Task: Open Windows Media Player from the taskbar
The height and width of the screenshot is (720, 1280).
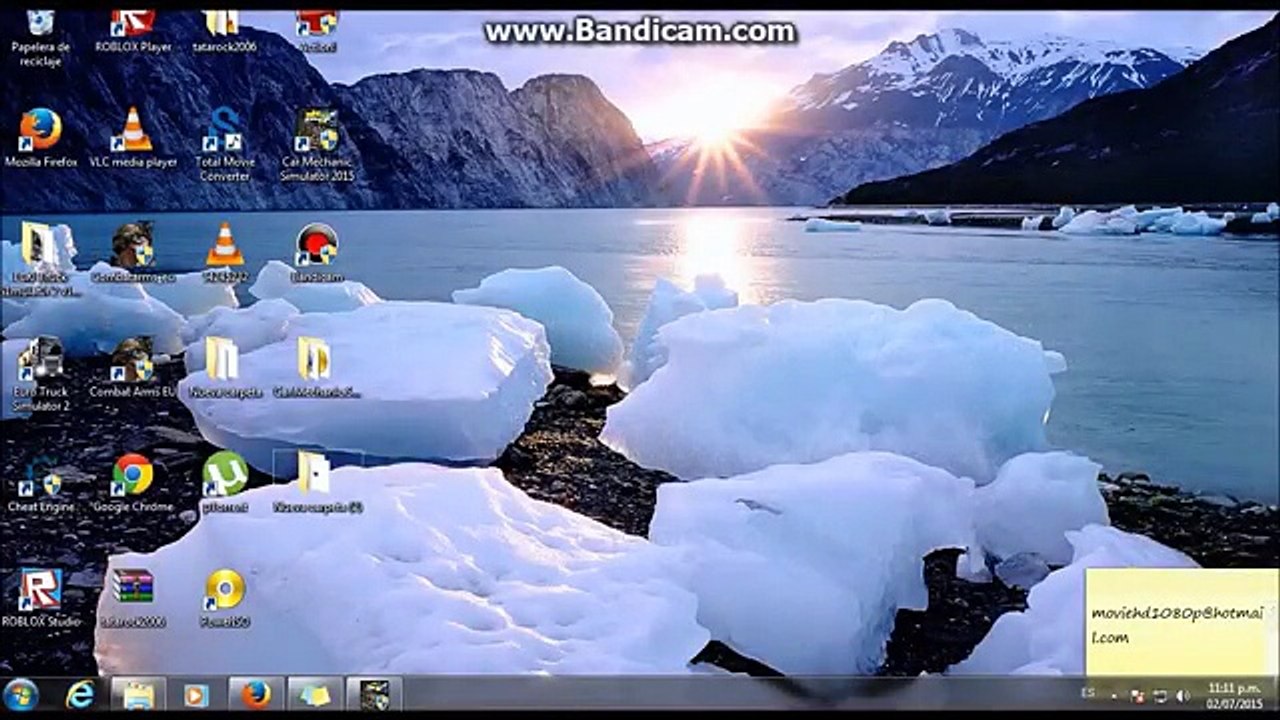Action: (197, 694)
